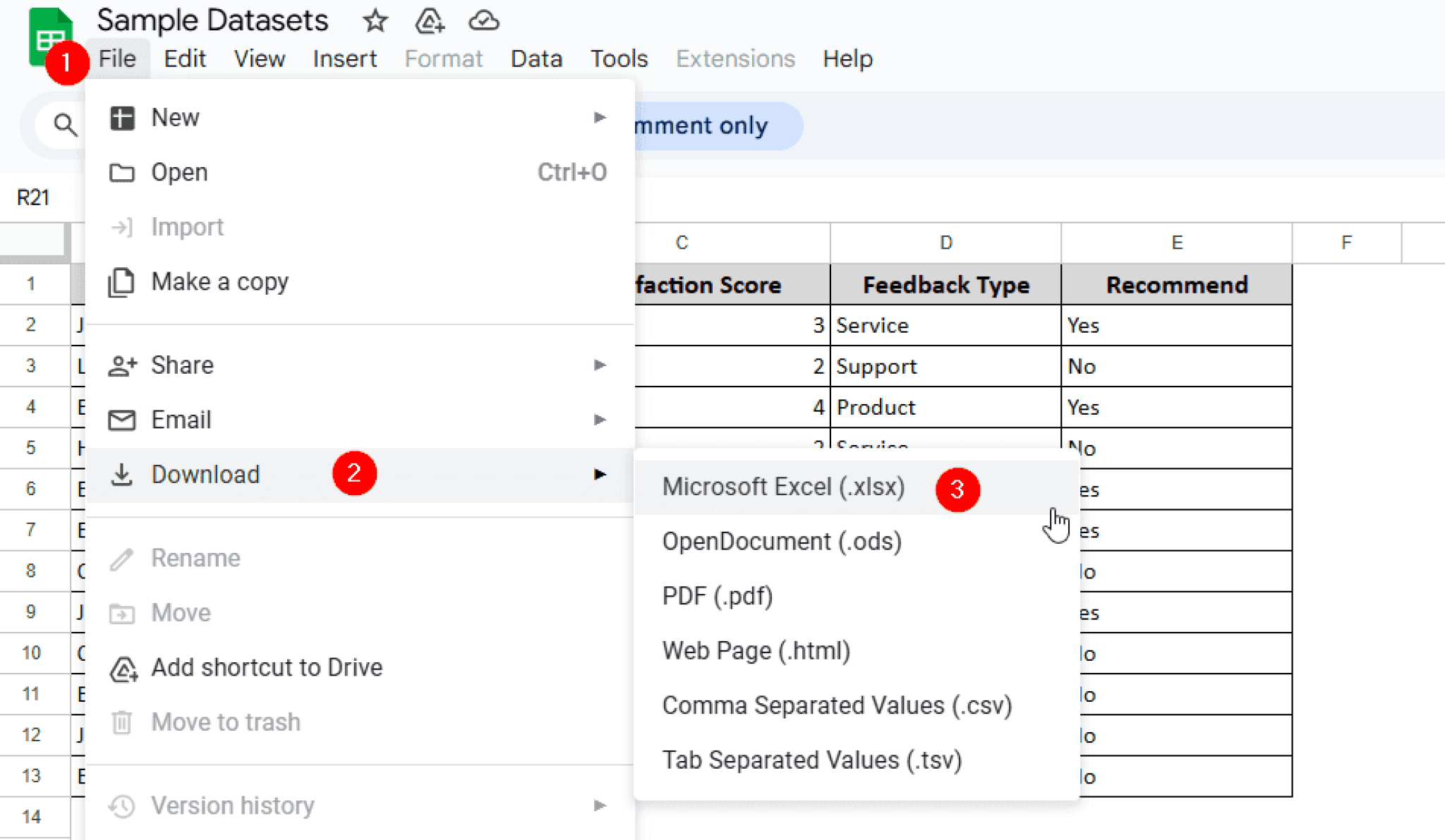The height and width of the screenshot is (840, 1445).
Task: Click the search menus magnifier icon
Action: [65, 125]
